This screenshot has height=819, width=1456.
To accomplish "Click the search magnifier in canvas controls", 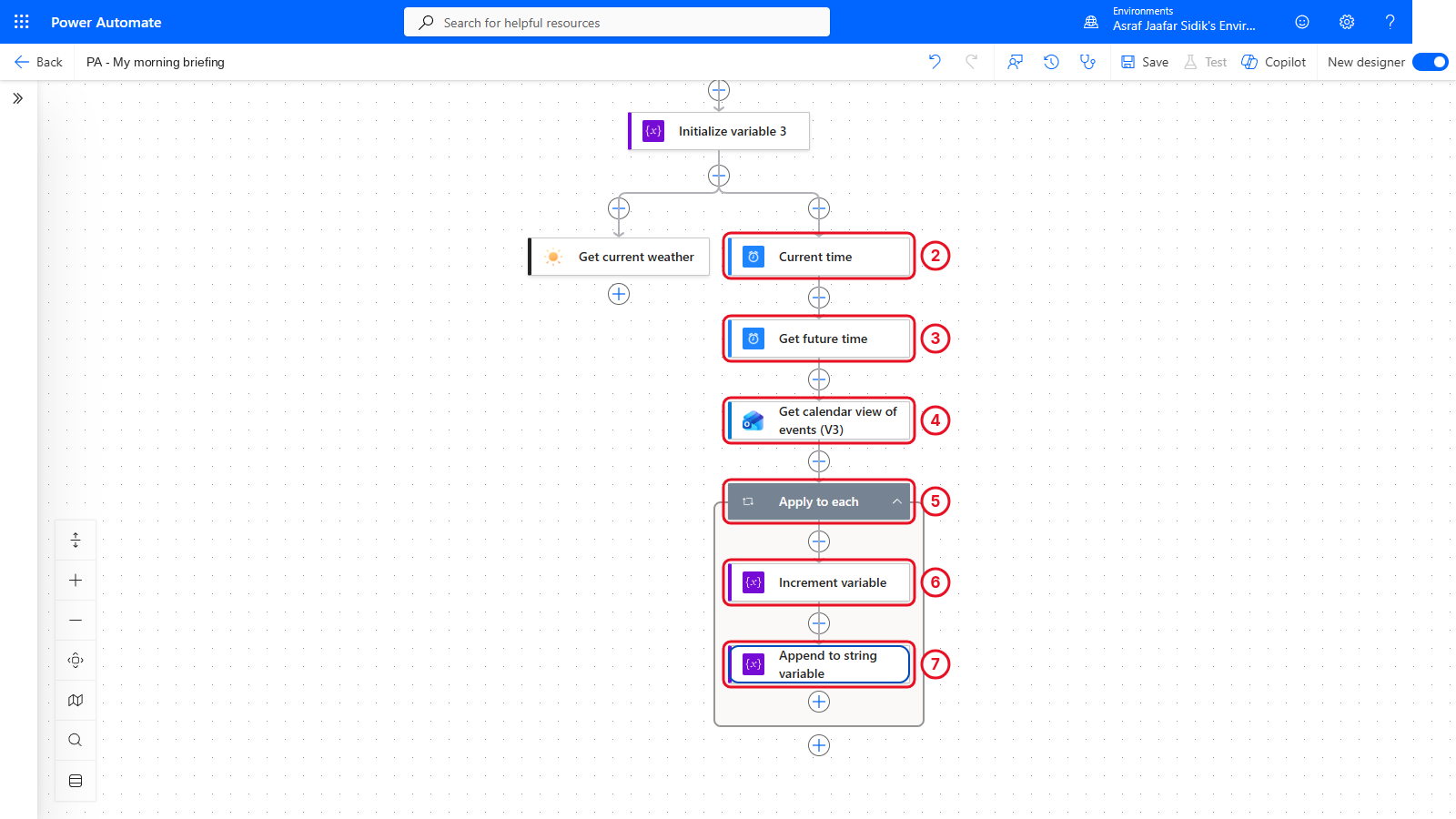I will coord(76,741).
